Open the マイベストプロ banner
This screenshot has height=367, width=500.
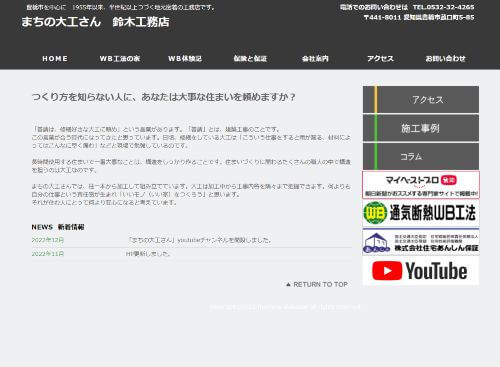click(x=421, y=185)
